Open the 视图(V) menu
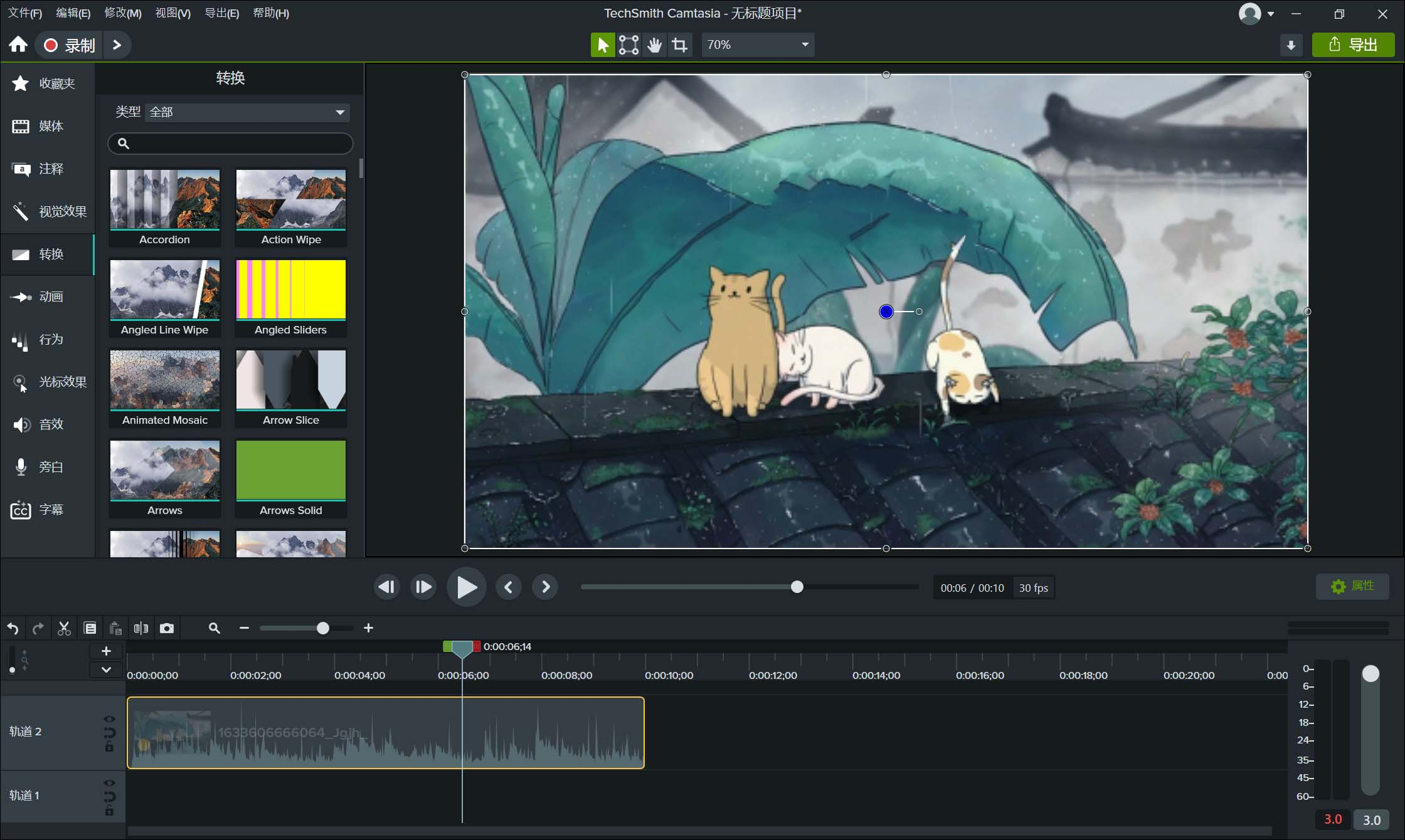This screenshot has height=840, width=1405. [x=173, y=13]
